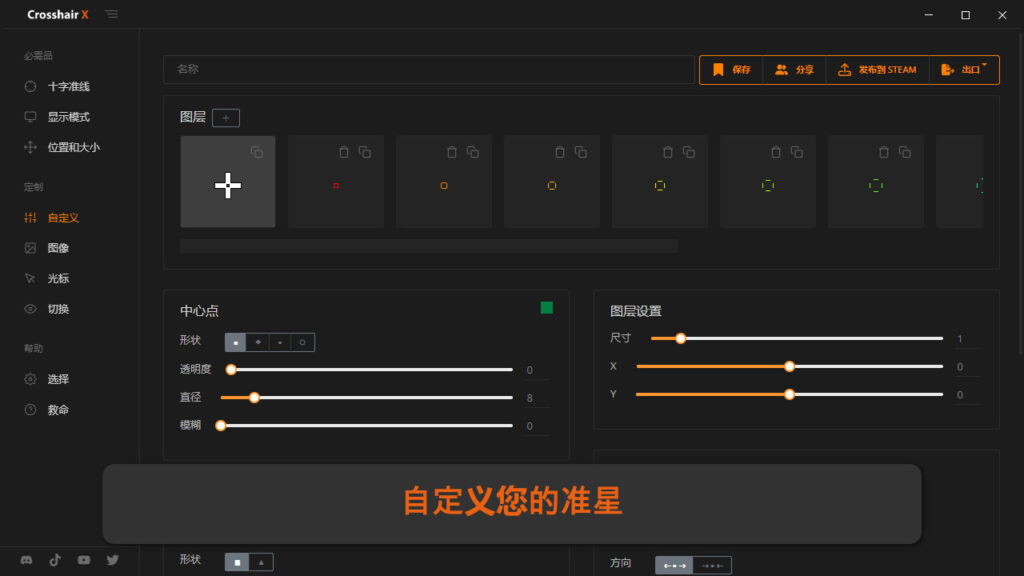Duplicate the white cross layer
This screenshot has width=1024, height=576.
pyautogui.click(x=257, y=152)
